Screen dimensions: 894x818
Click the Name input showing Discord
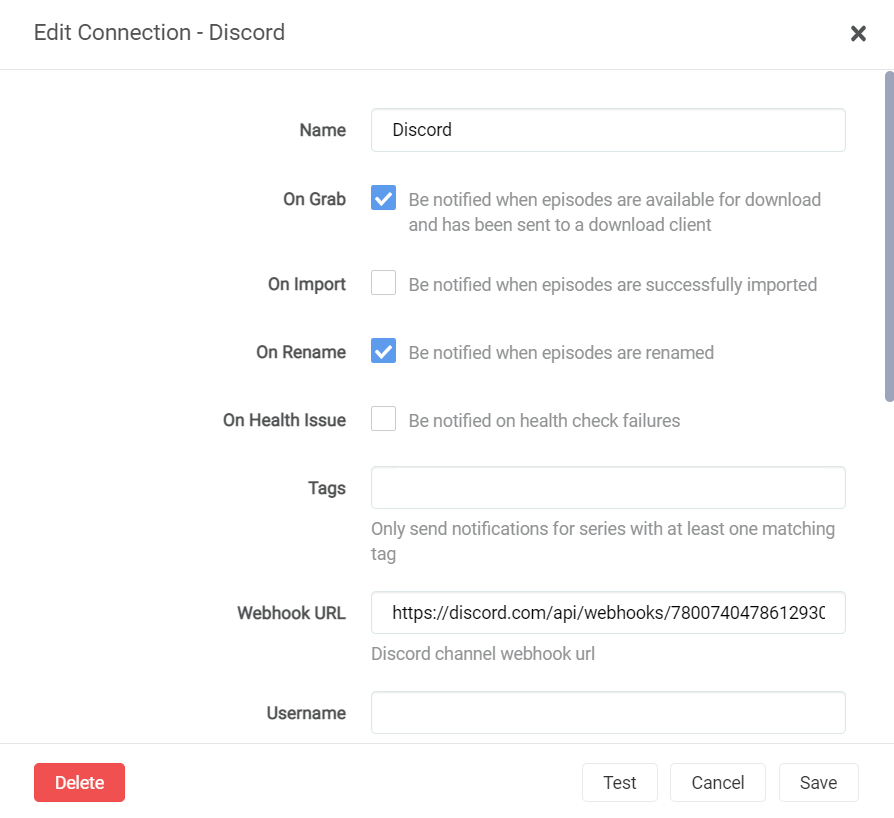tap(607, 130)
